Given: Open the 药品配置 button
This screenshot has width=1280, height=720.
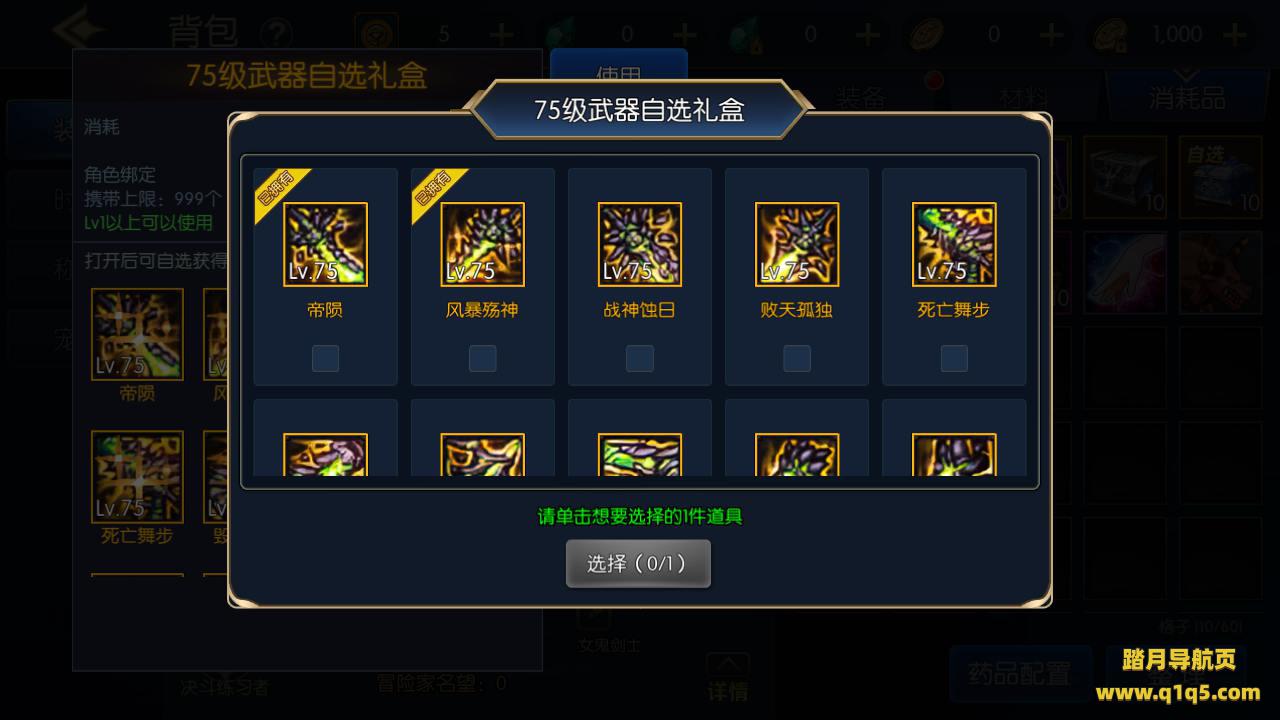Looking at the screenshot, I should pos(1019,674).
